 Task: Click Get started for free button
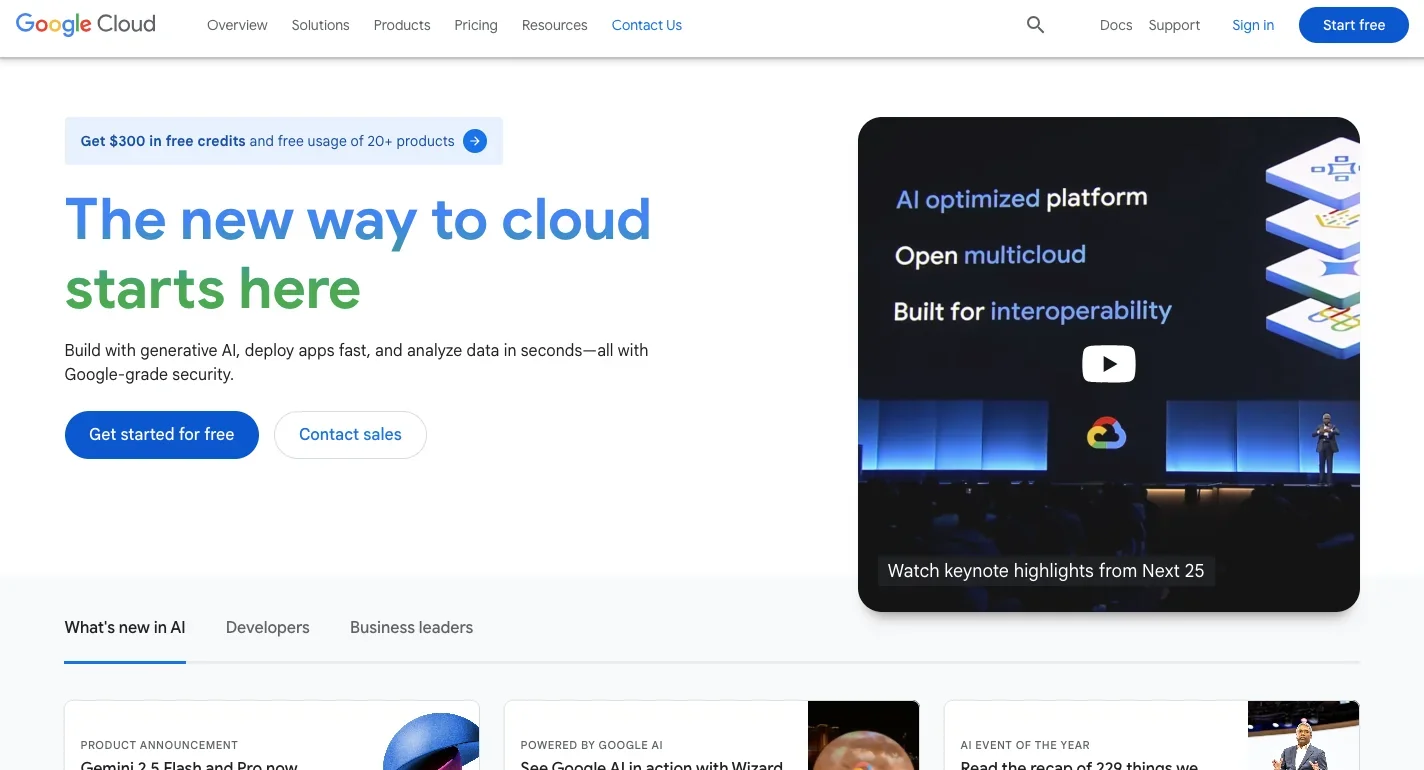[x=162, y=435]
